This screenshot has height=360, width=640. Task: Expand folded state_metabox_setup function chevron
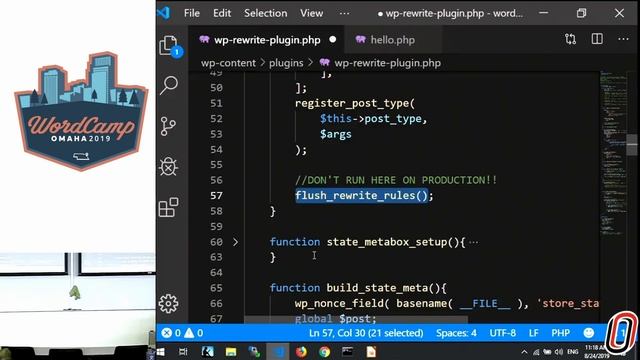(236, 242)
